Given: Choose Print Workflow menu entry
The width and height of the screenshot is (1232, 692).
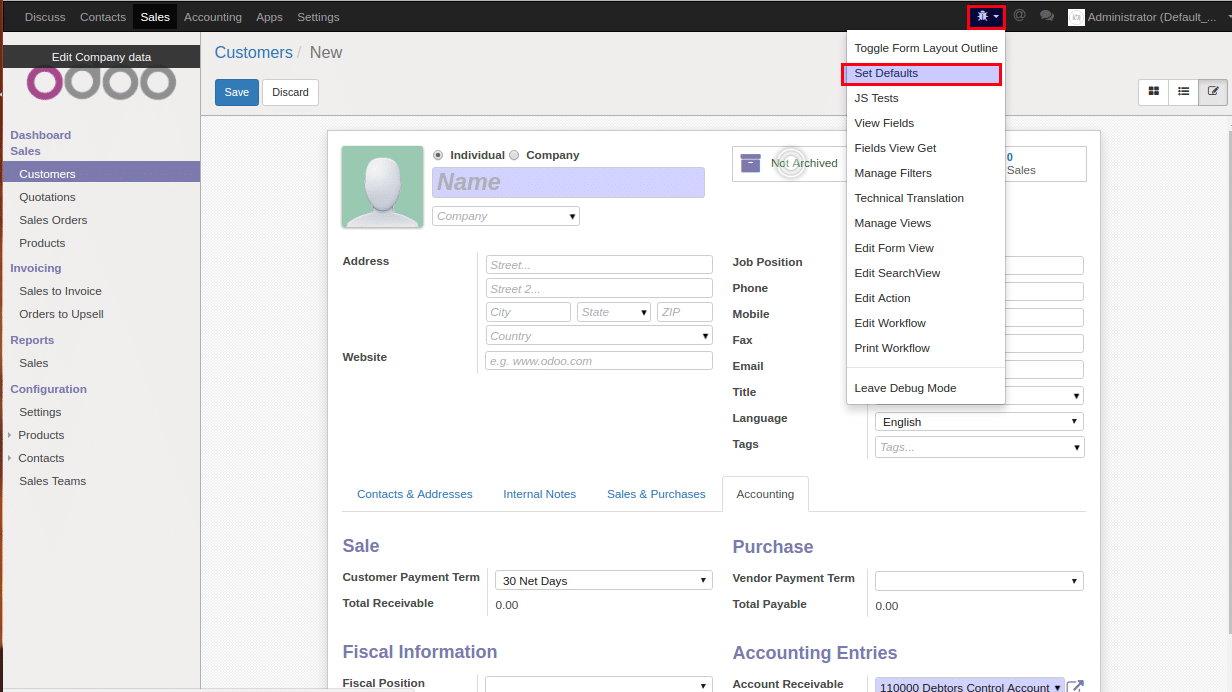Looking at the screenshot, I should (x=926, y=348).
